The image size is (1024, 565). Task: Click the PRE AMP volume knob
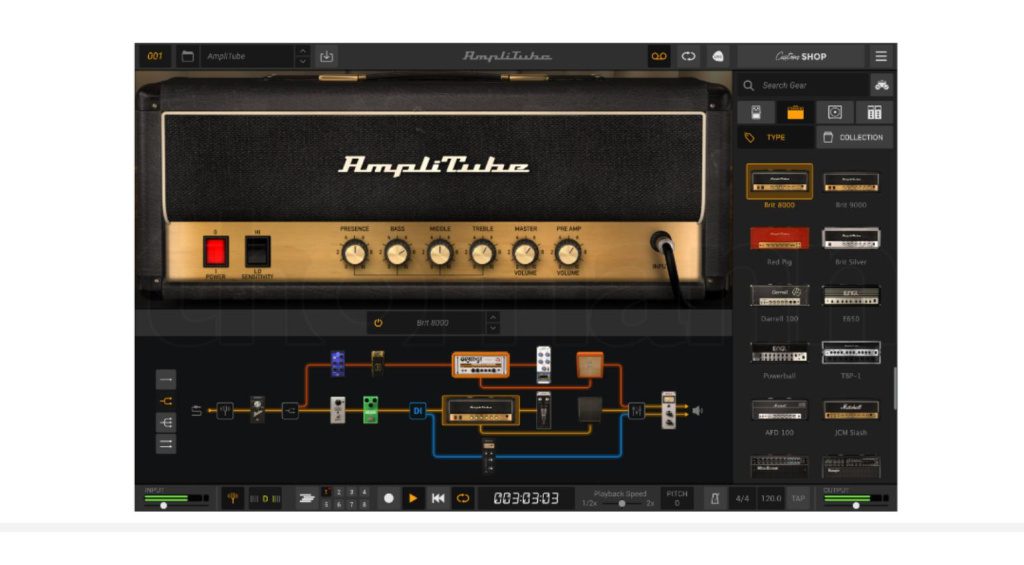568,253
